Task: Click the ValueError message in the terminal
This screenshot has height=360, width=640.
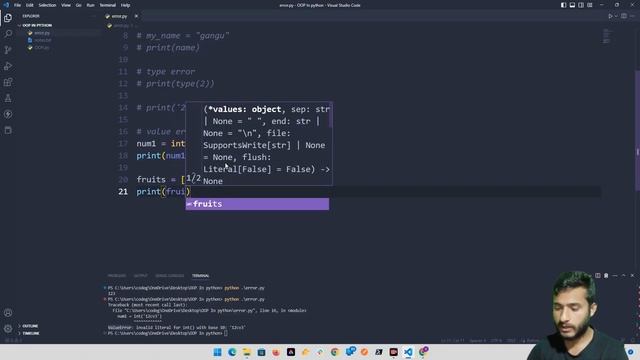Action: [177, 327]
